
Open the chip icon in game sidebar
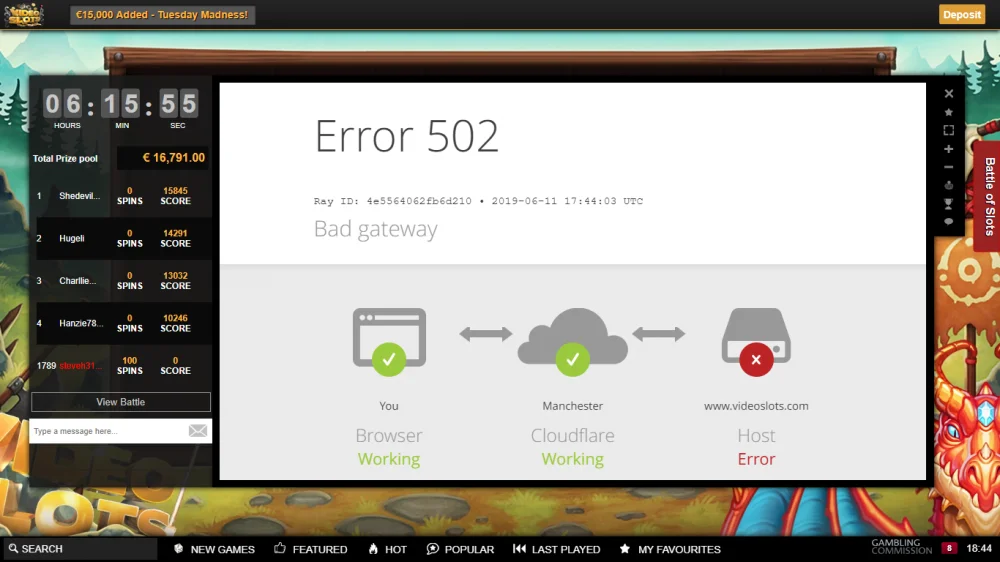point(948,185)
